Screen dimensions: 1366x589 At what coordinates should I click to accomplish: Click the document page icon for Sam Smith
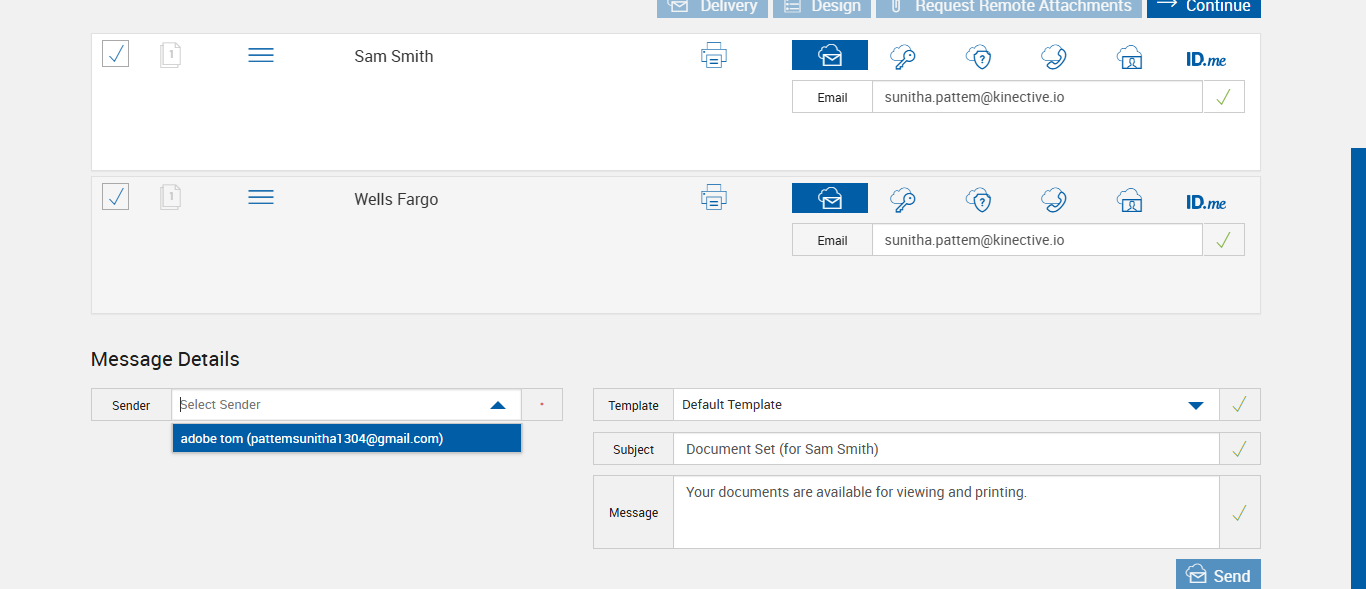click(171, 55)
